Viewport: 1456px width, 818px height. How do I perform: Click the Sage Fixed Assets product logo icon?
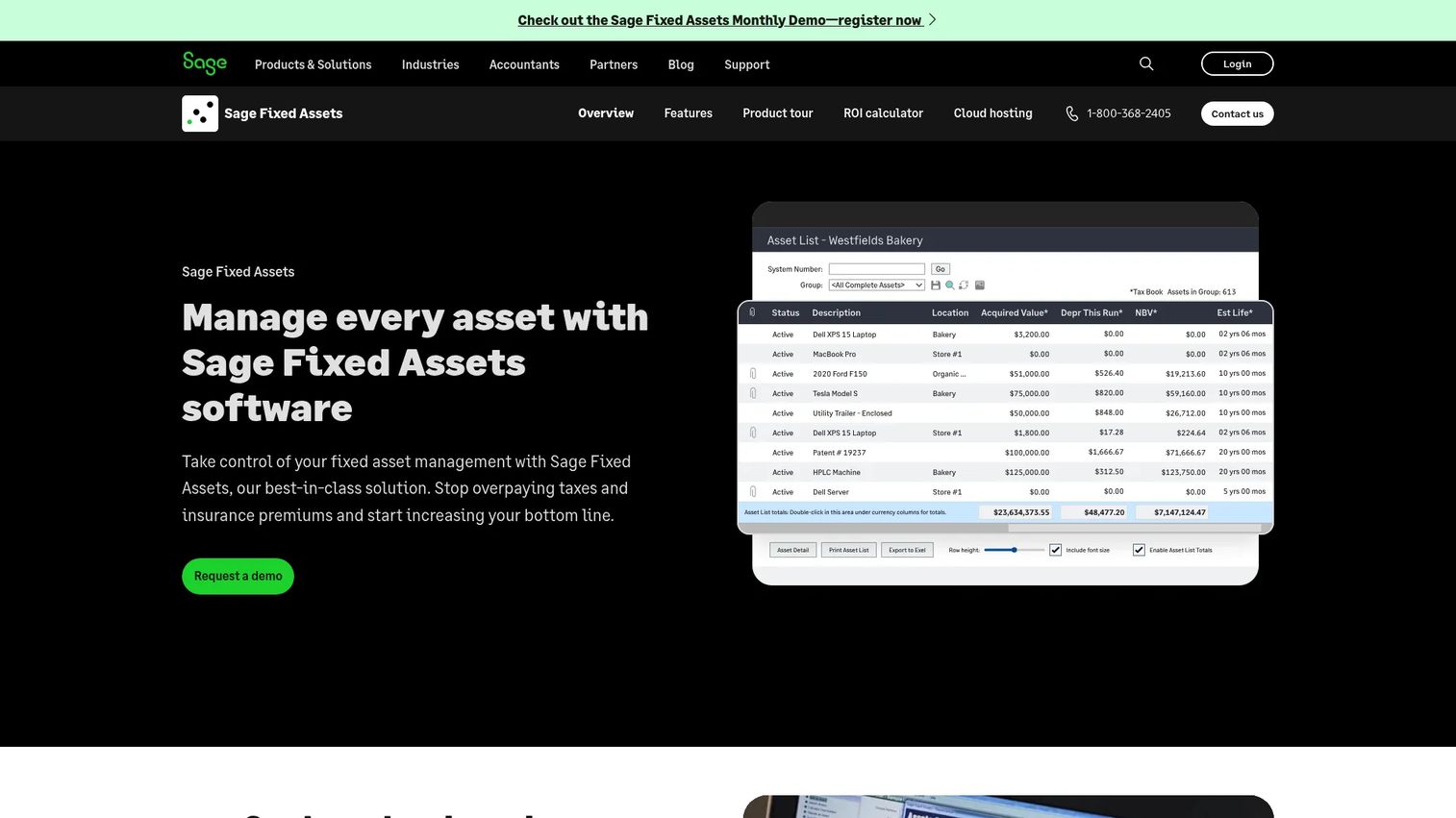[200, 113]
